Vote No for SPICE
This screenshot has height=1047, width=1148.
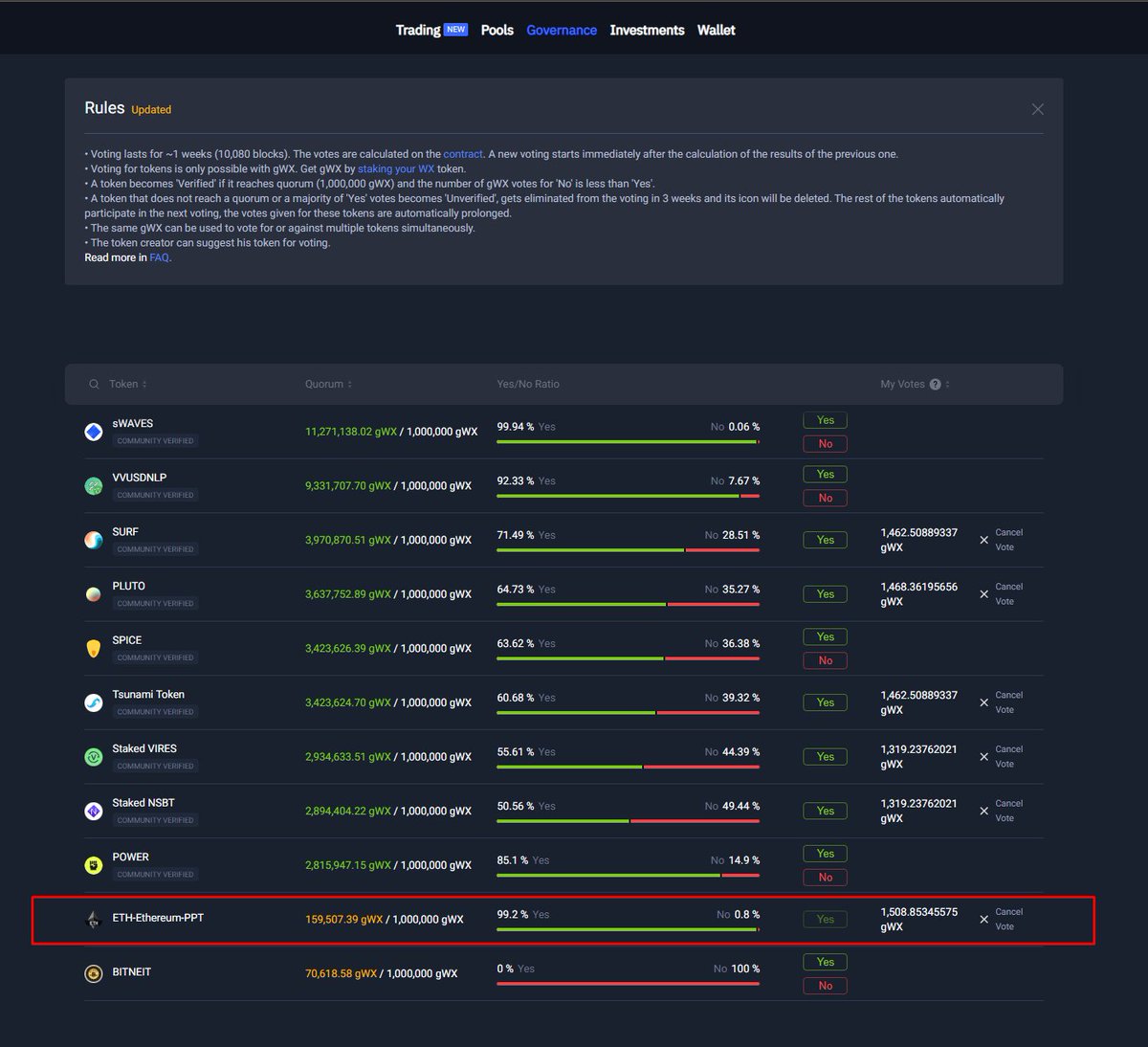coord(826,660)
